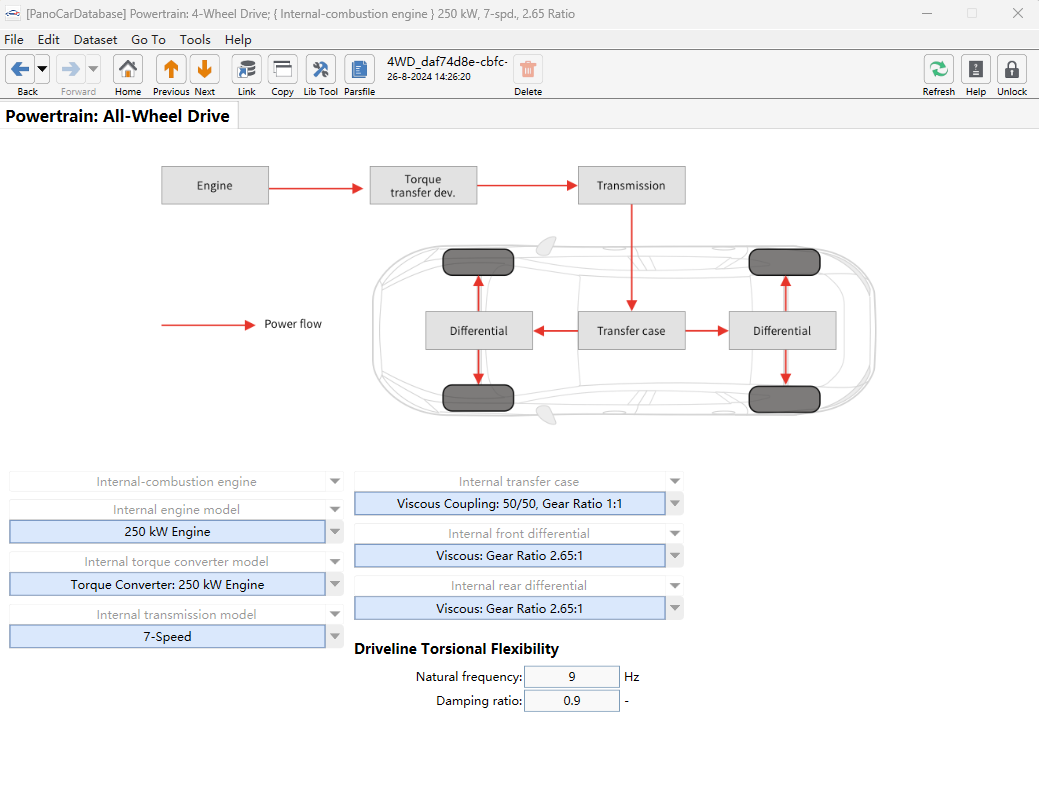Image resolution: width=1039 pixels, height=807 pixels.
Task: Click the Unlock padlock icon
Action: [x=1012, y=69]
